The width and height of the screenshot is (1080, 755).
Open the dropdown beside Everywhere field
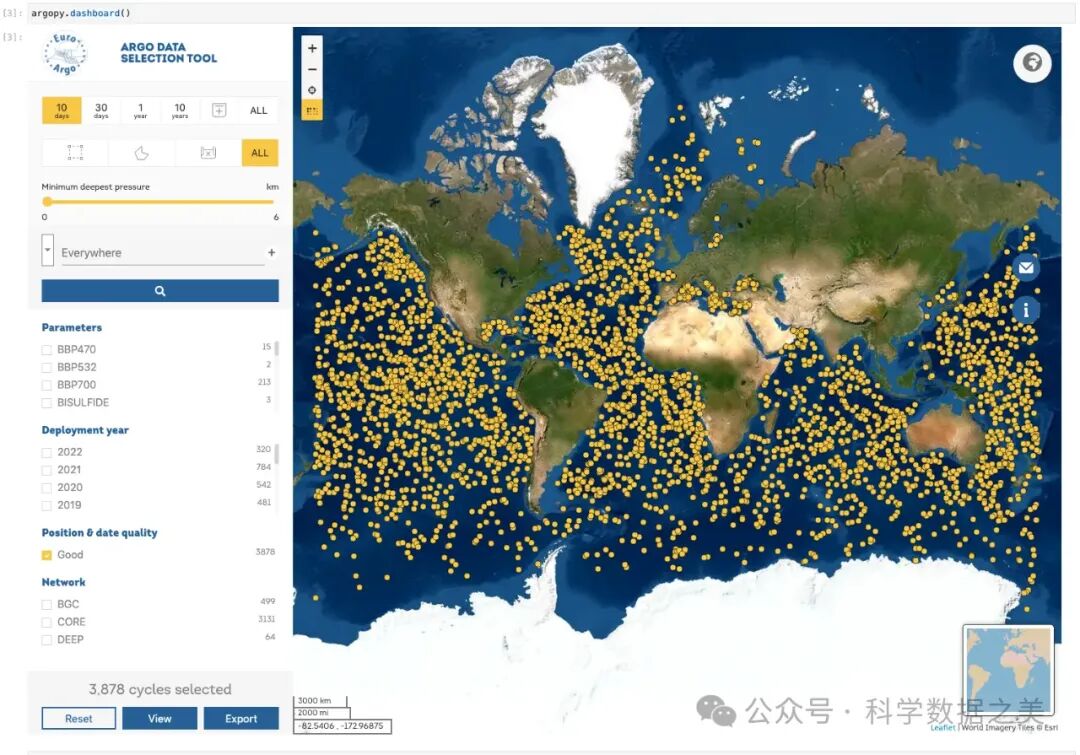(x=47, y=250)
